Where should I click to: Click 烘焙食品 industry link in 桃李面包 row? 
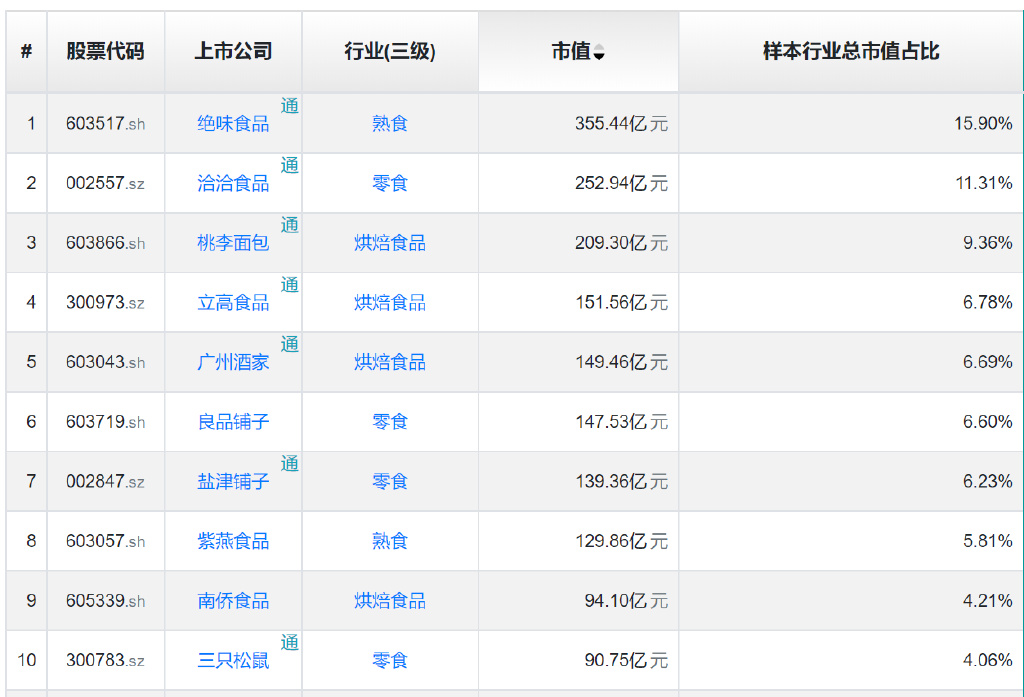click(390, 243)
